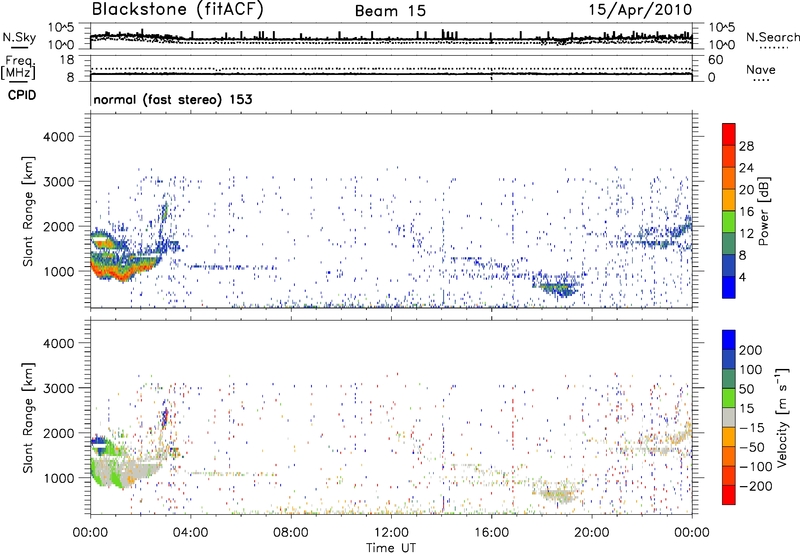Click the grey -15 to 15 velocity swatch

coord(729,417)
